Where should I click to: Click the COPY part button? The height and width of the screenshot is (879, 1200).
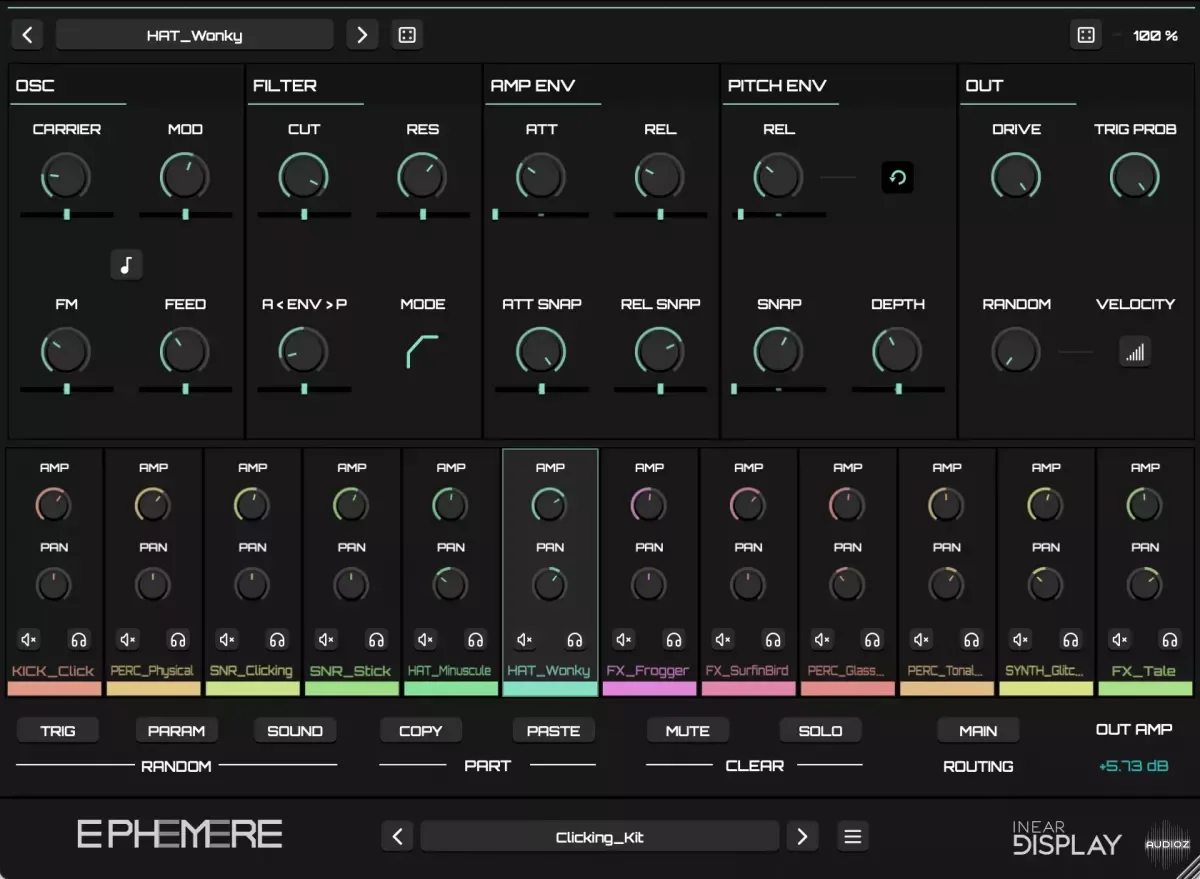coord(421,731)
